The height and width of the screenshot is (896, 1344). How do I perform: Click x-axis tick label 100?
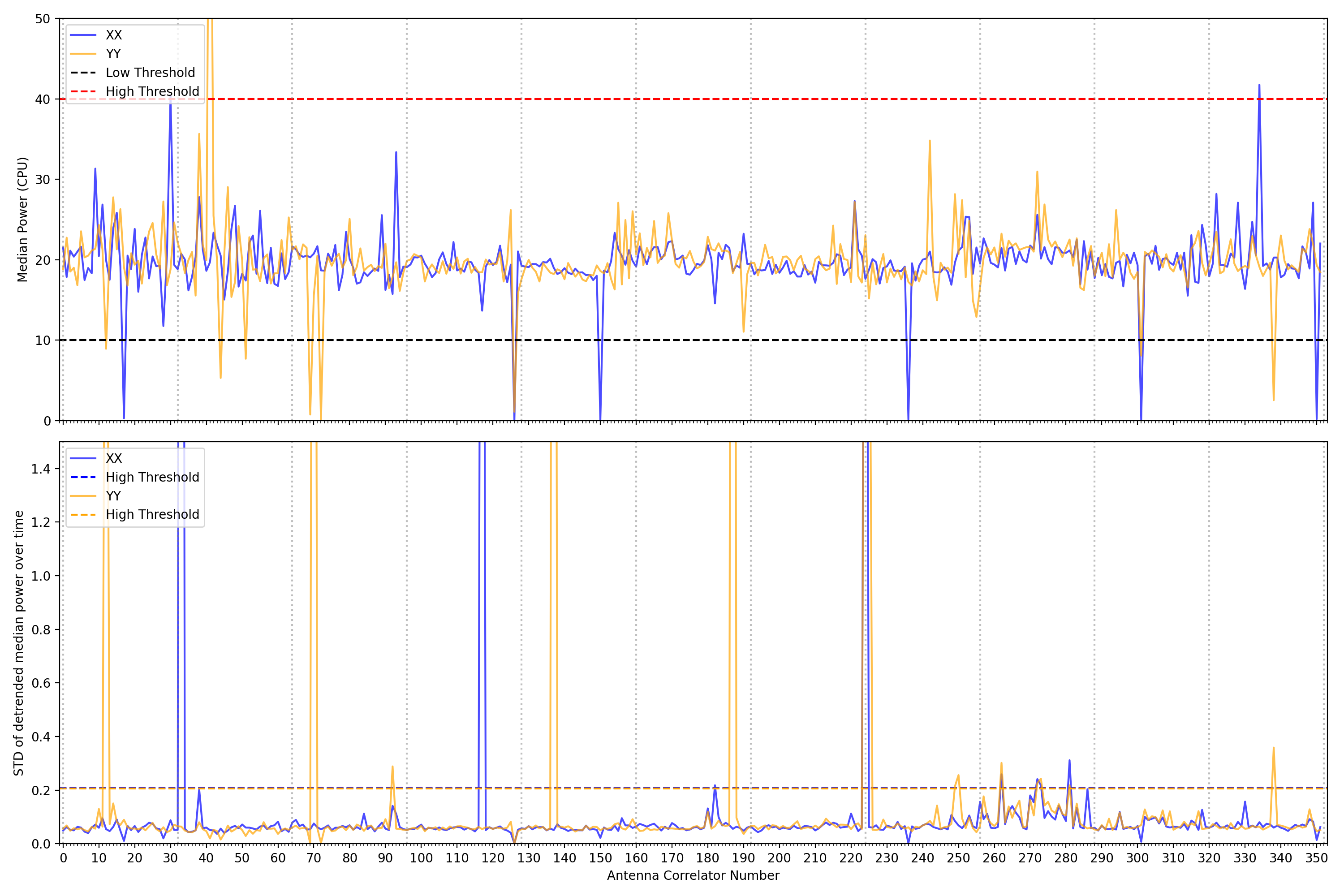[421, 858]
